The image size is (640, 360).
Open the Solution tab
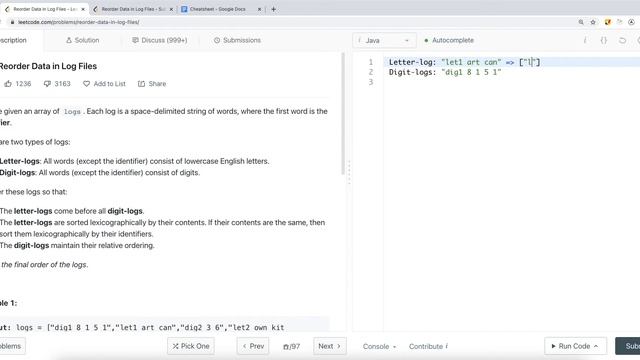[82, 40]
